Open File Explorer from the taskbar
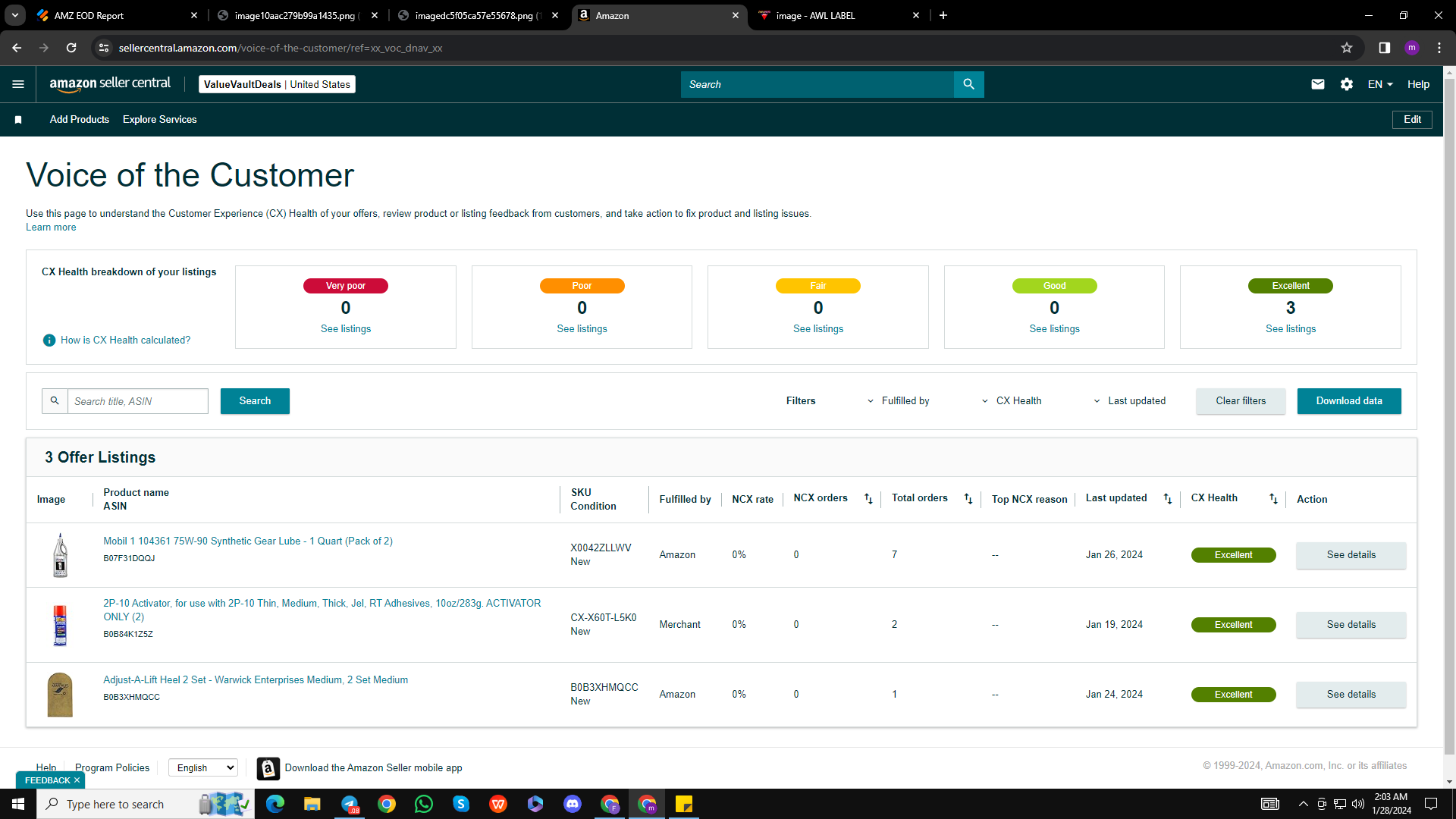Image resolution: width=1456 pixels, height=819 pixels. (x=312, y=804)
